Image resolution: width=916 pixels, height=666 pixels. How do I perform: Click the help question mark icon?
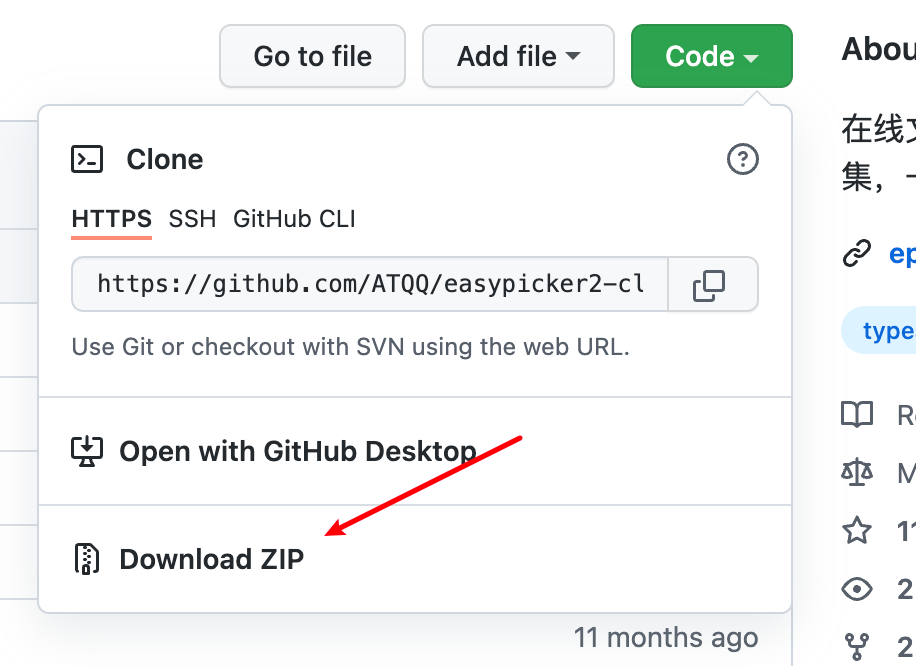pos(742,159)
